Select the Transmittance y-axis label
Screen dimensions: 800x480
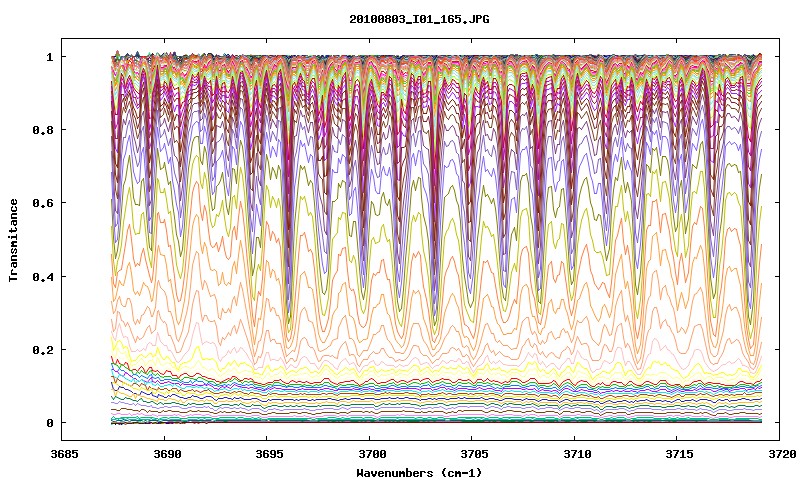[x=14, y=240]
